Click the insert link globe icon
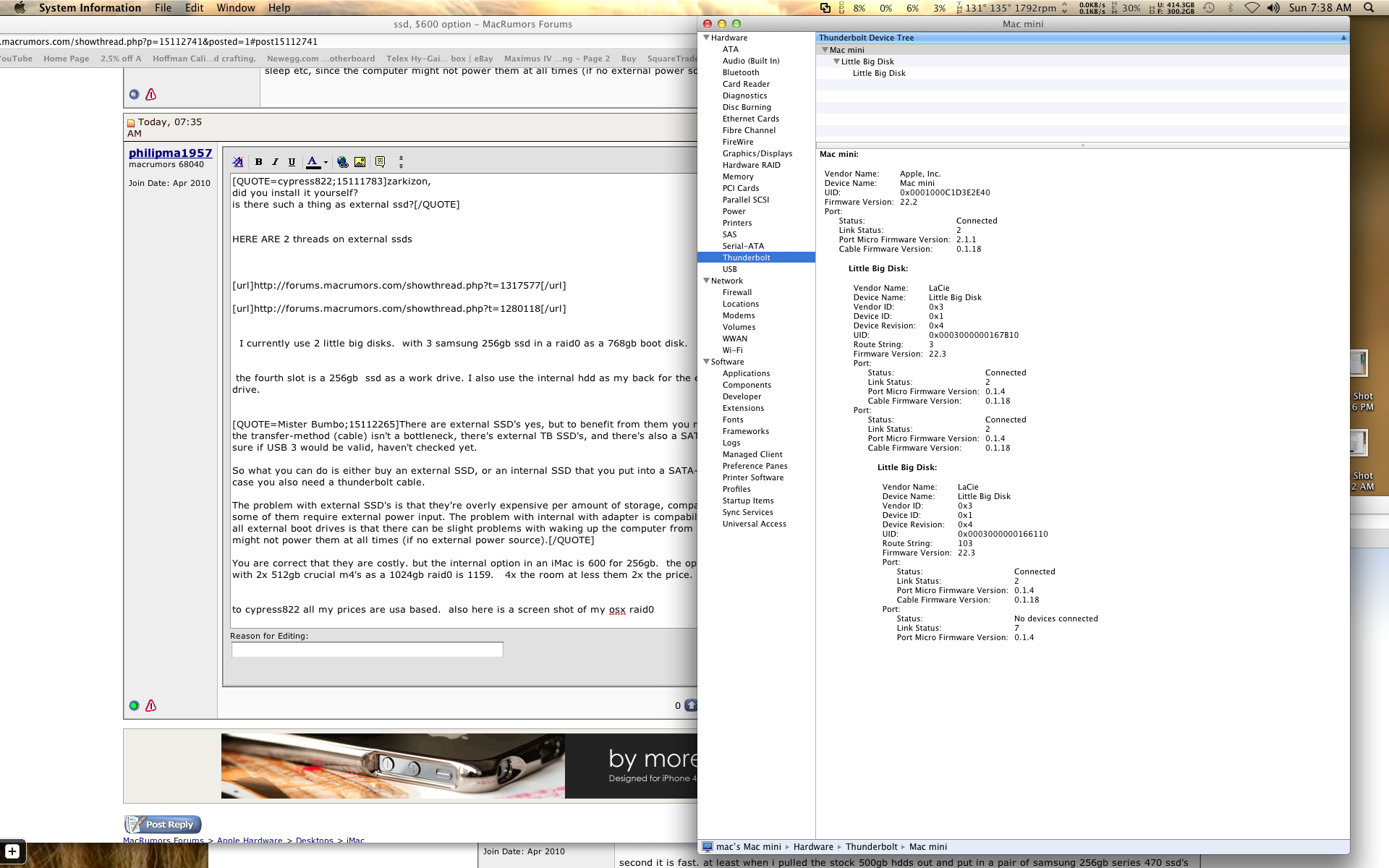Viewport: 1389px width, 868px height. coord(342,162)
